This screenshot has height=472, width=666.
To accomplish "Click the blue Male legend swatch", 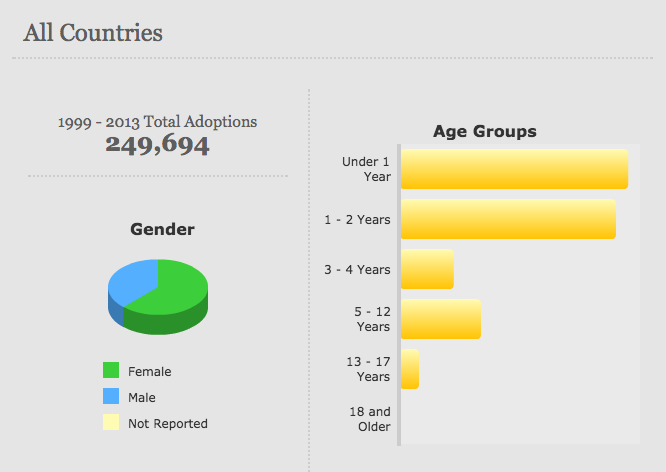I will pyautogui.click(x=111, y=397).
